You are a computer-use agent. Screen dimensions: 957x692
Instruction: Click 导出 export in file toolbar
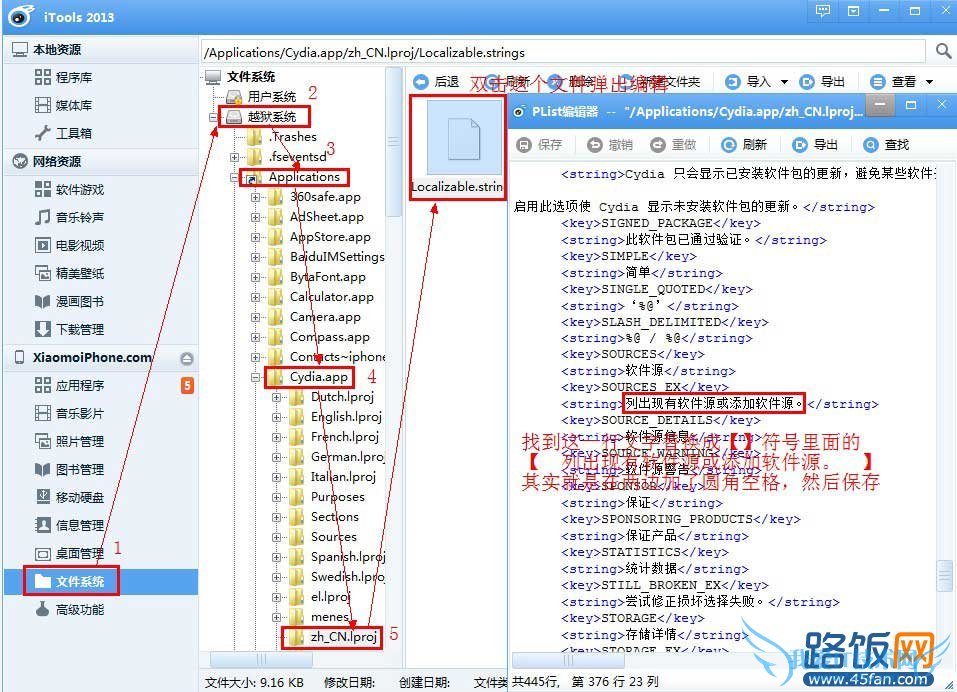(x=822, y=82)
